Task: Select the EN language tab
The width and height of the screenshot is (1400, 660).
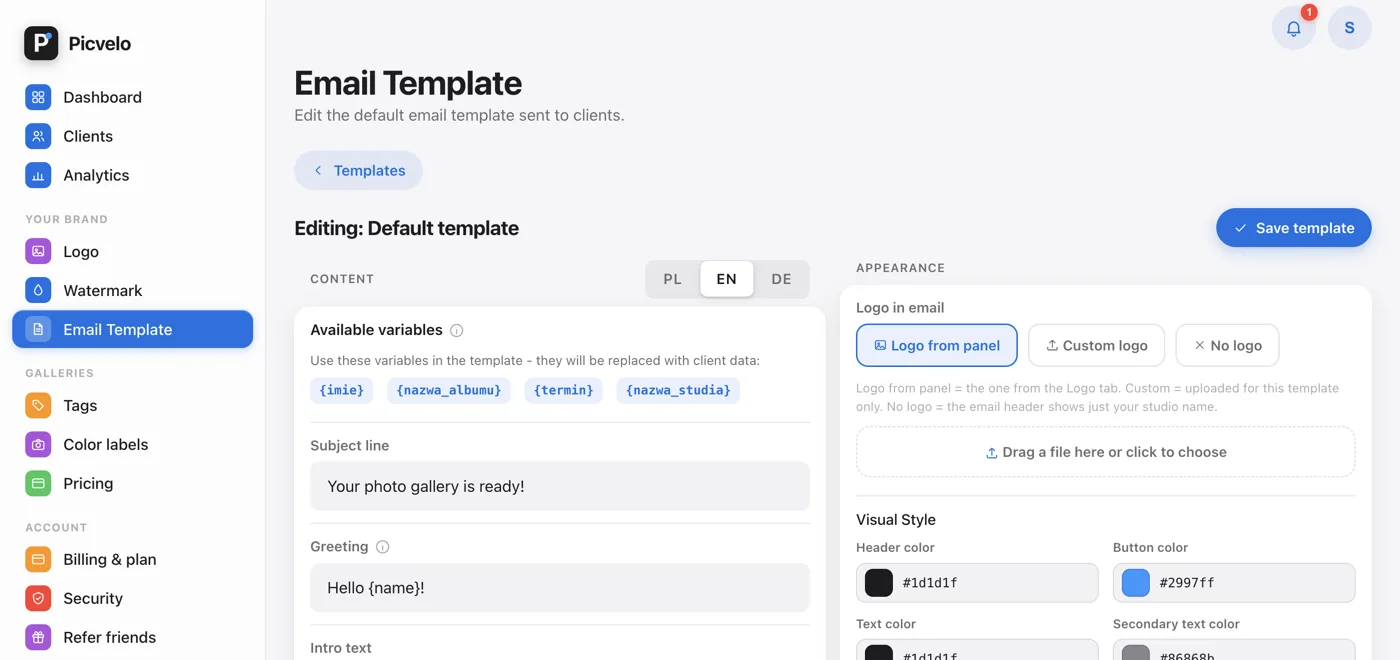Action: click(x=727, y=279)
